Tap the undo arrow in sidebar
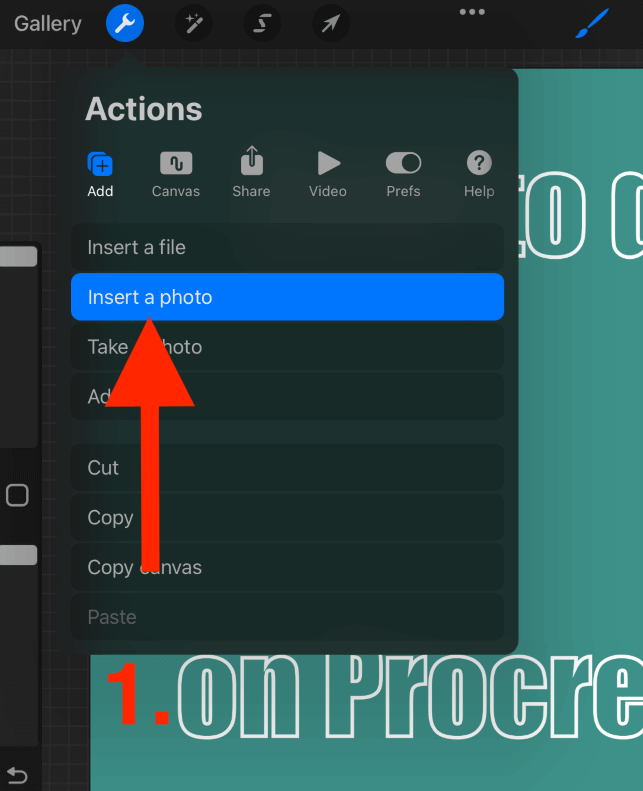This screenshot has height=791, width=643. pyautogui.click(x=17, y=775)
